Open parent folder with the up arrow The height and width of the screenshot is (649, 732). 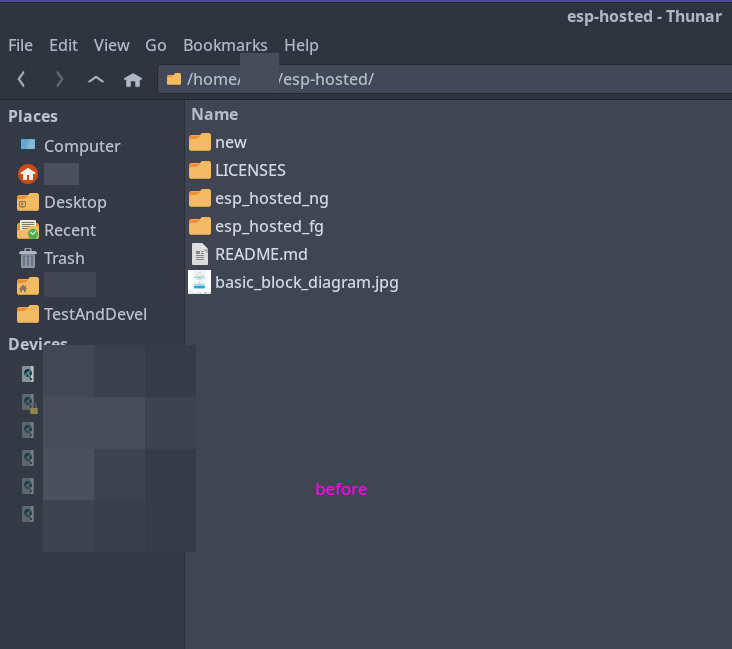(96, 79)
